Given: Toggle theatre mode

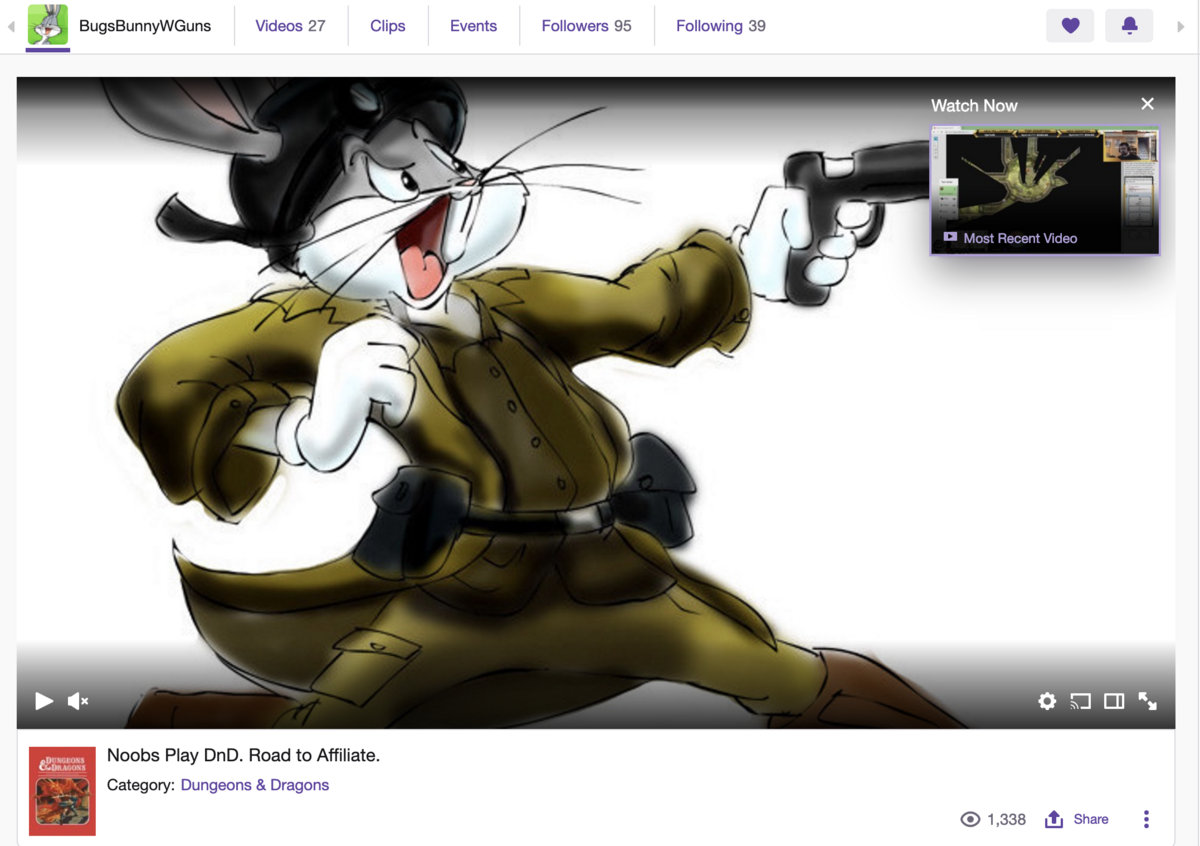Looking at the screenshot, I should (1114, 701).
